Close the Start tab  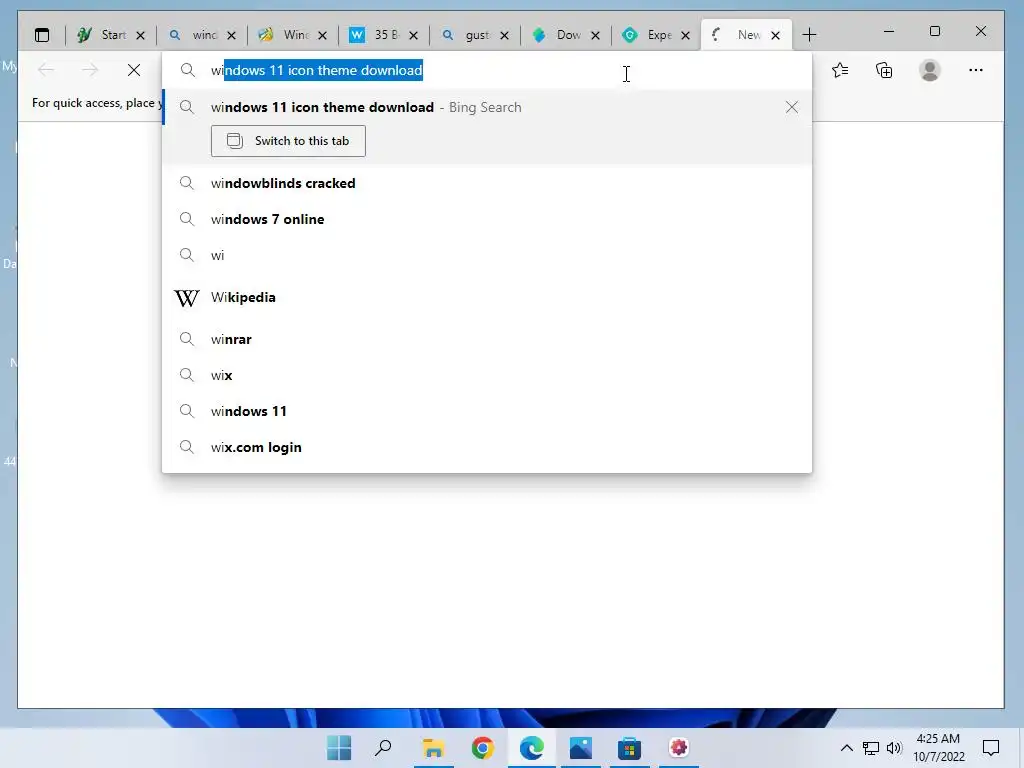(140, 35)
